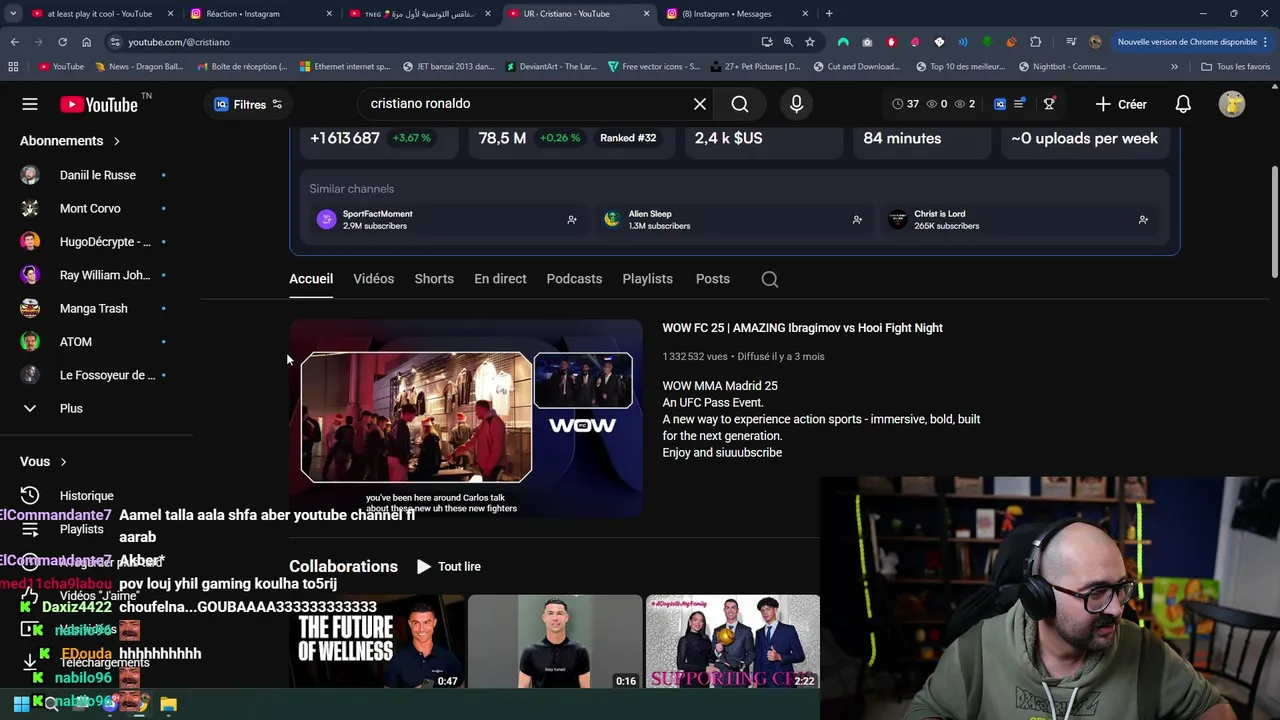Image resolution: width=1280 pixels, height=720 pixels.
Task: Reload the page in Chrome
Action: click(x=62, y=42)
